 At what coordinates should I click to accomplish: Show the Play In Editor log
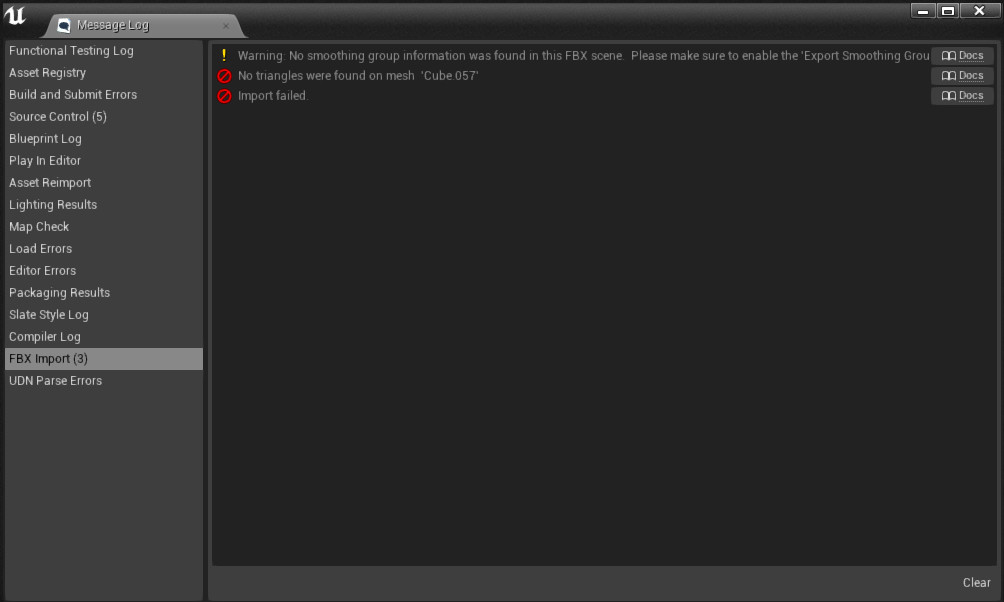point(104,161)
